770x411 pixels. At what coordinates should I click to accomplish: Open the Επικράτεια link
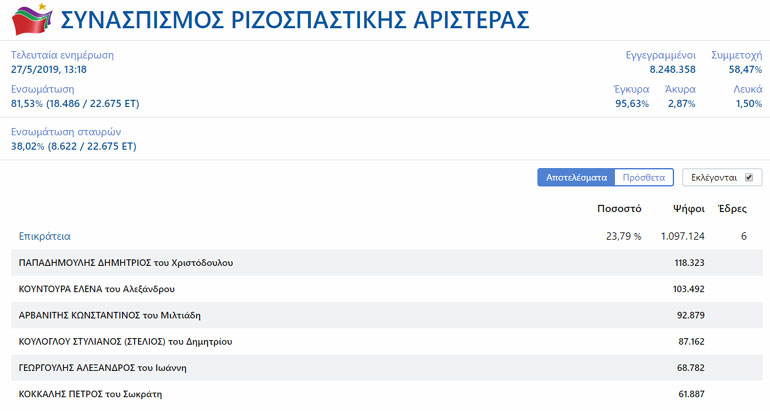coord(45,236)
